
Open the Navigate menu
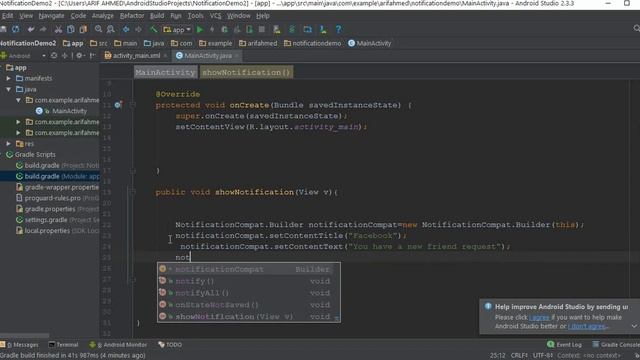(x=51, y=16)
